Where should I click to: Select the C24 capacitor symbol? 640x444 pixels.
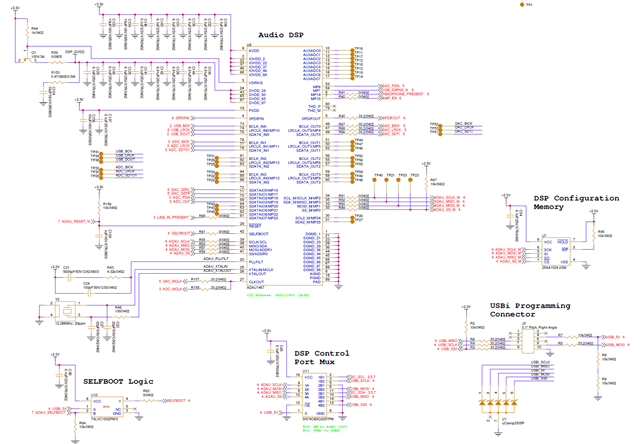pos(89,293)
